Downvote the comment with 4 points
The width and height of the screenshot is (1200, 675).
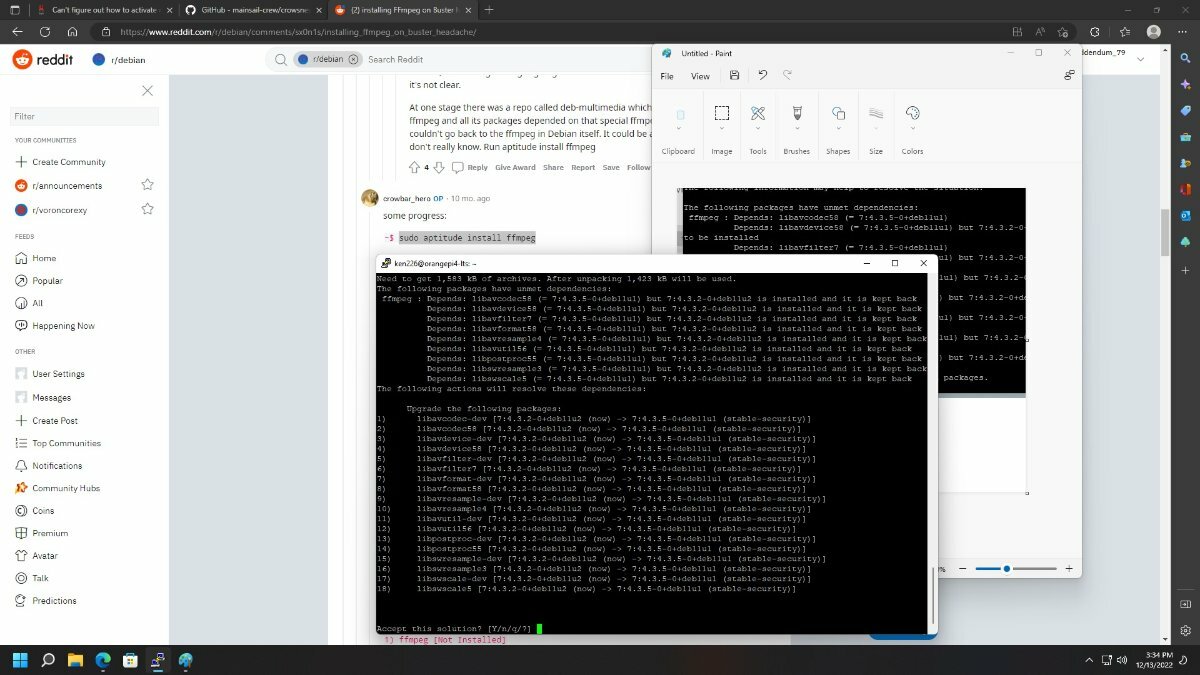coord(438,168)
